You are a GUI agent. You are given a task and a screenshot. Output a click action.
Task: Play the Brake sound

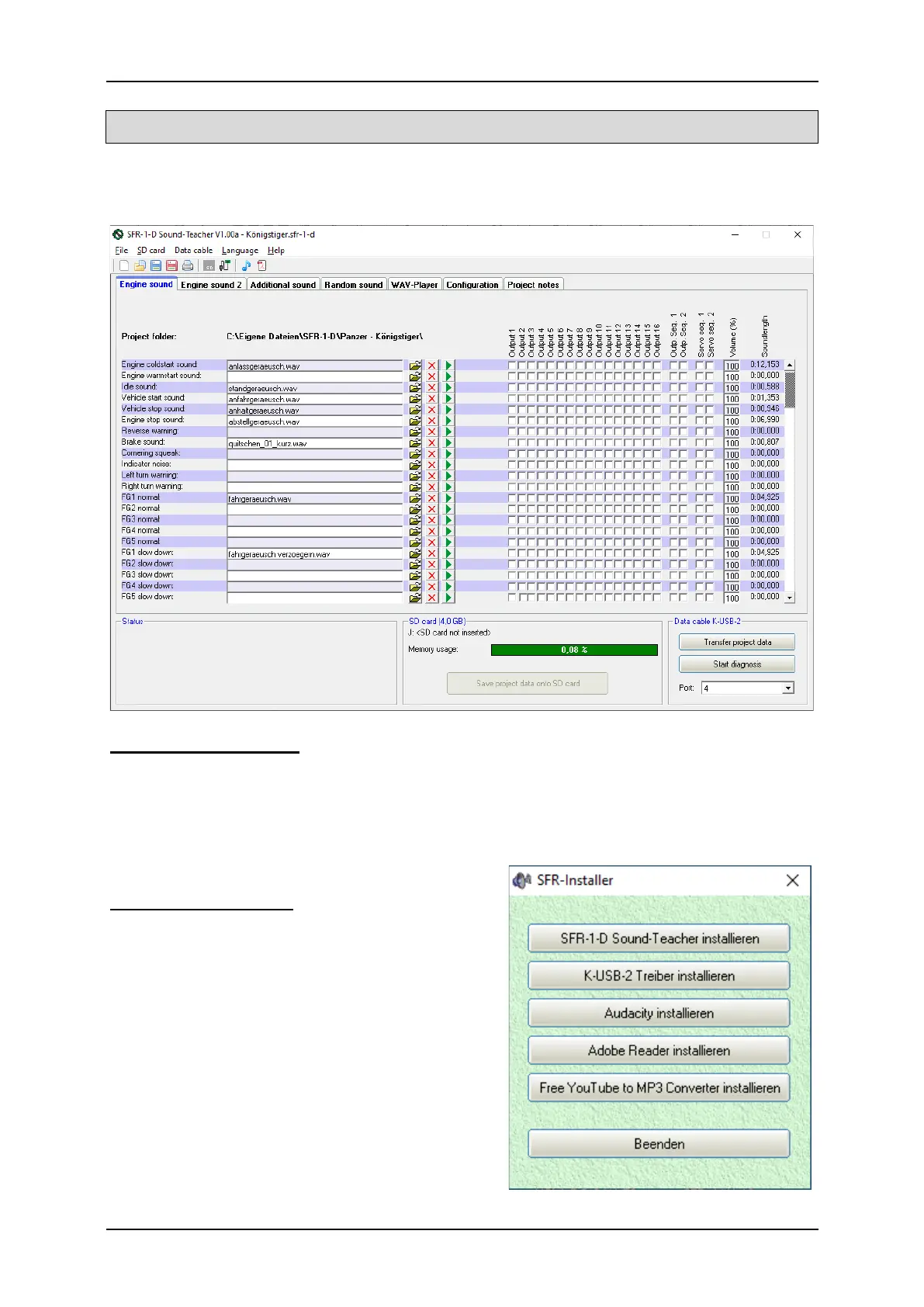(x=448, y=443)
